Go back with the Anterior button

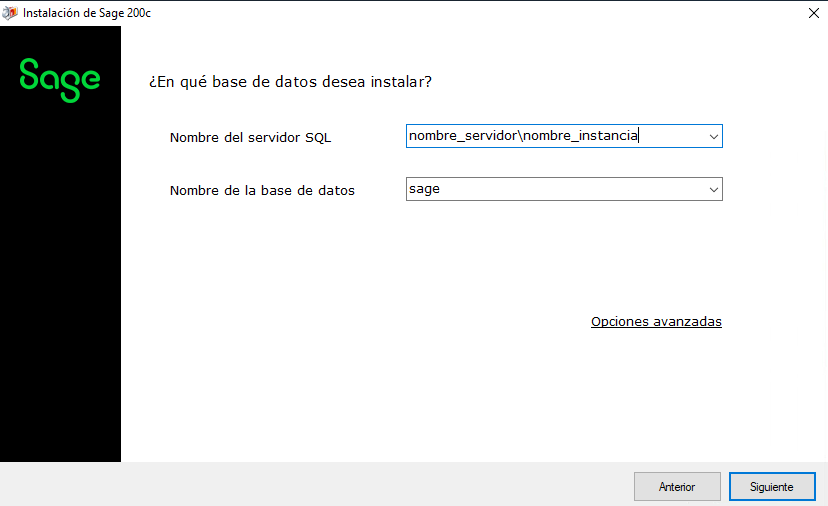pos(677,486)
